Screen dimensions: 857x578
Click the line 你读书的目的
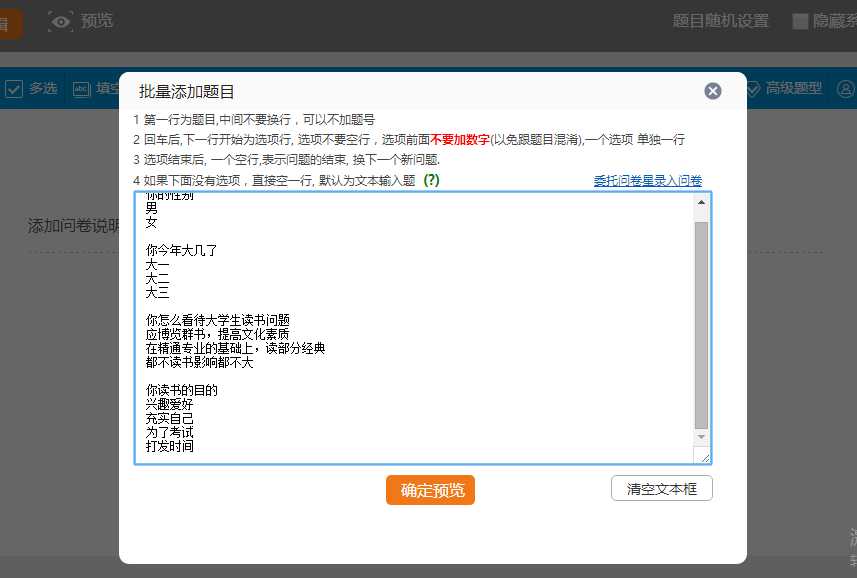181,390
